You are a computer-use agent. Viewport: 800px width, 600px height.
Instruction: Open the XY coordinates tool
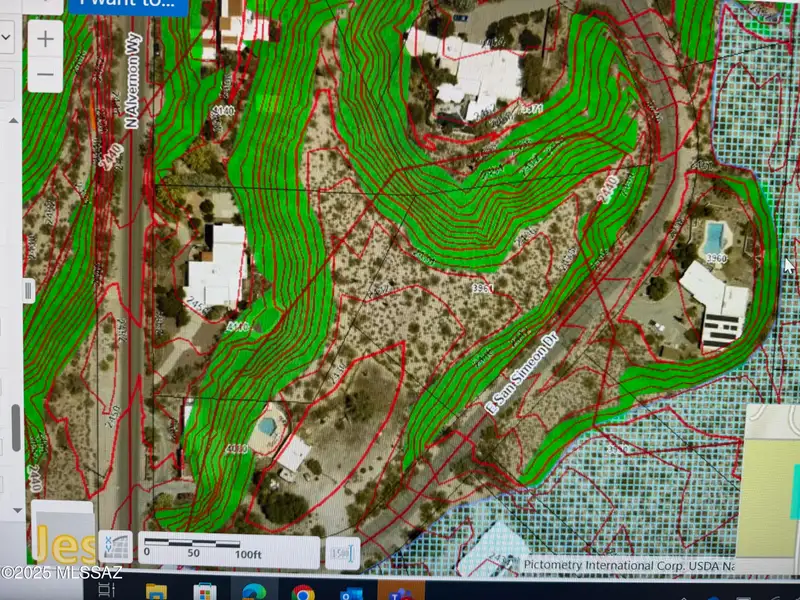[115, 549]
